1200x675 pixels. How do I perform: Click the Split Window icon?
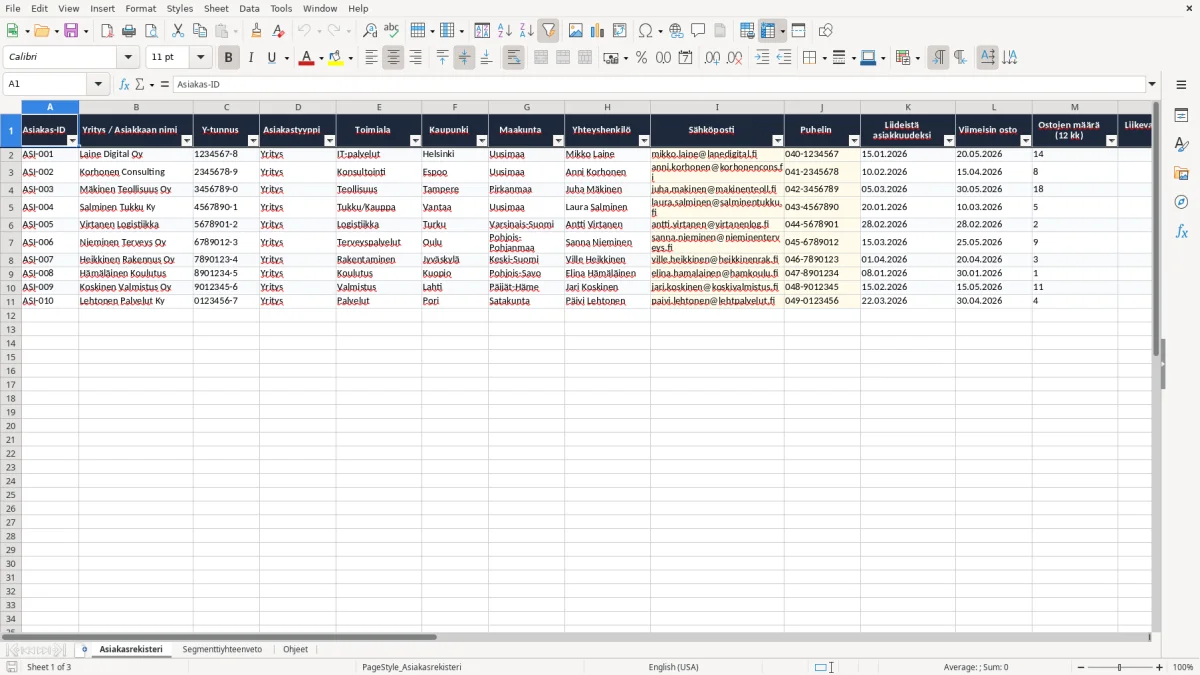click(x=798, y=31)
